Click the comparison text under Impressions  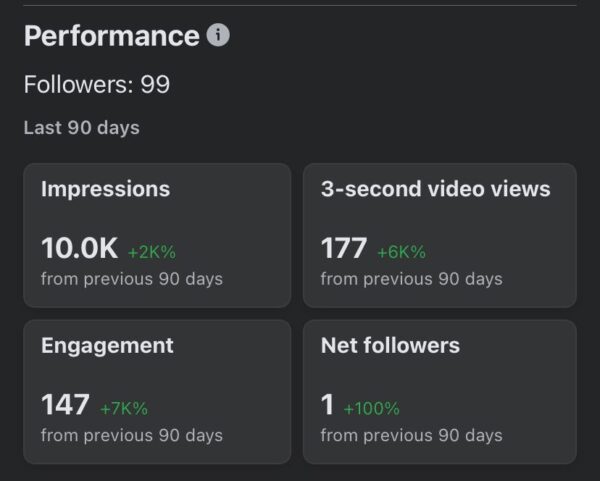[x=131, y=278]
